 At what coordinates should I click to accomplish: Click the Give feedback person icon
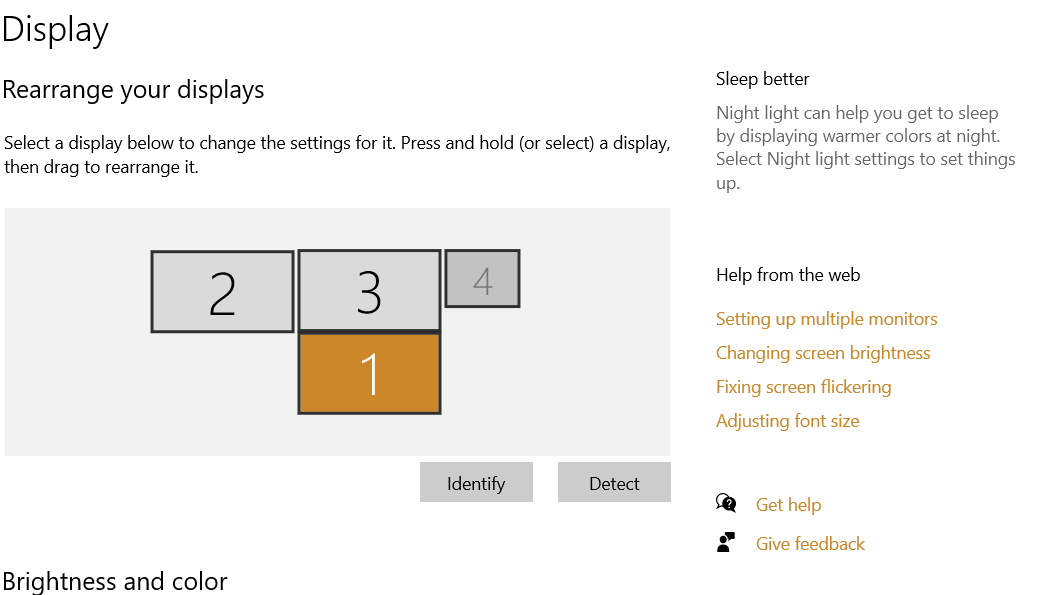click(x=726, y=543)
